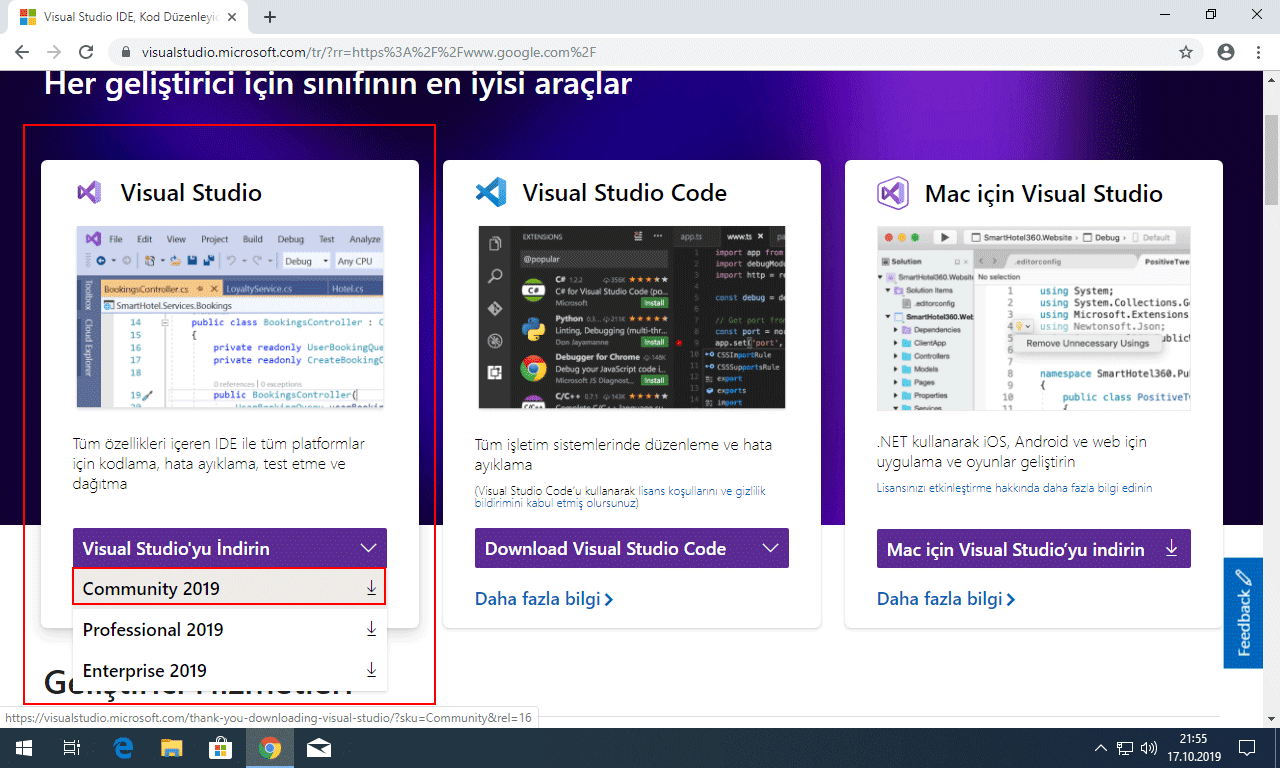This screenshot has width=1280, height=768.
Task: Click Mac için Visual Studio'yu indirin button
Action: [x=1034, y=549]
